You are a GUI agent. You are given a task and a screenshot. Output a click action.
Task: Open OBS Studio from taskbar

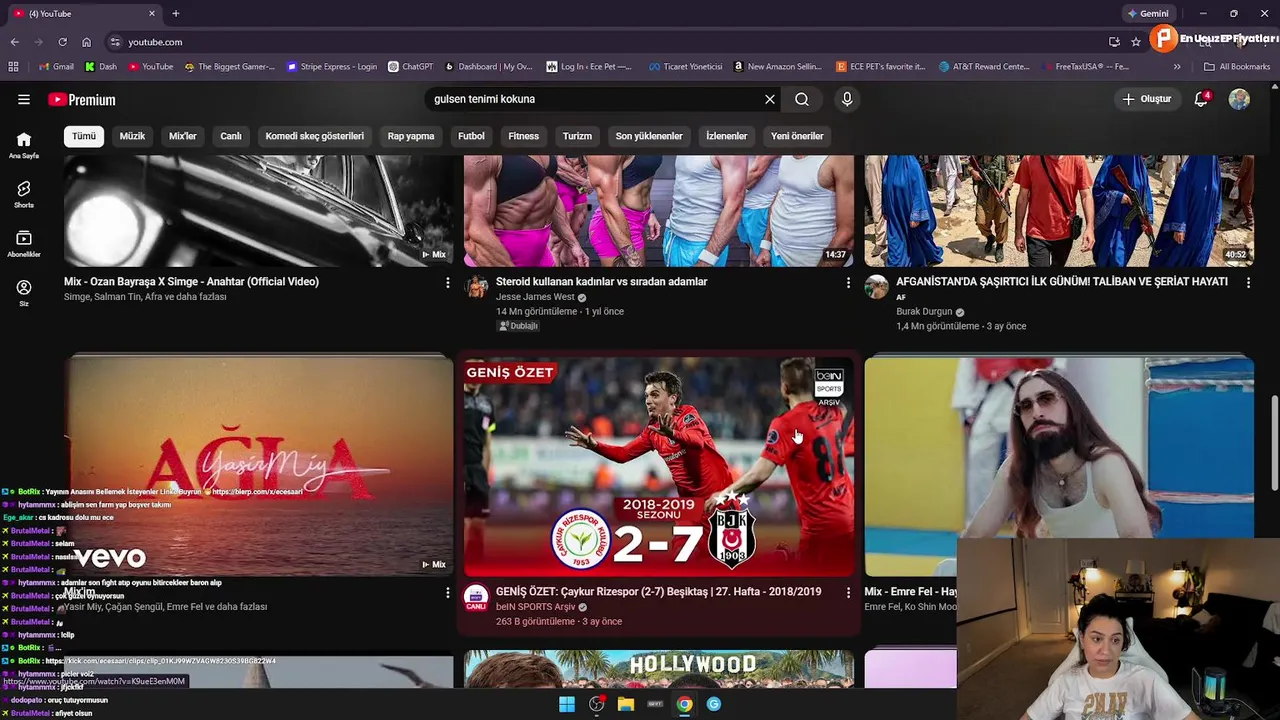[x=597, y=704]
